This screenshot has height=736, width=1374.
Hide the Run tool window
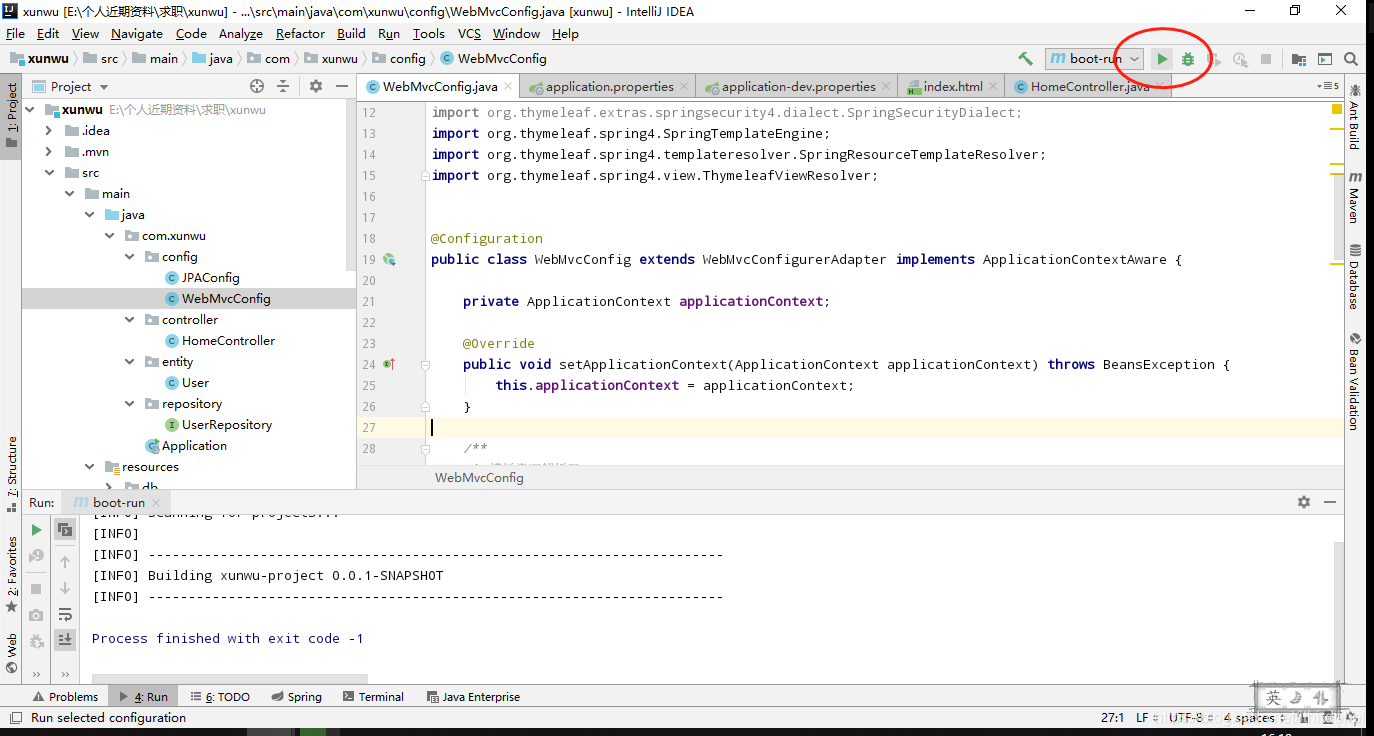1330,502
